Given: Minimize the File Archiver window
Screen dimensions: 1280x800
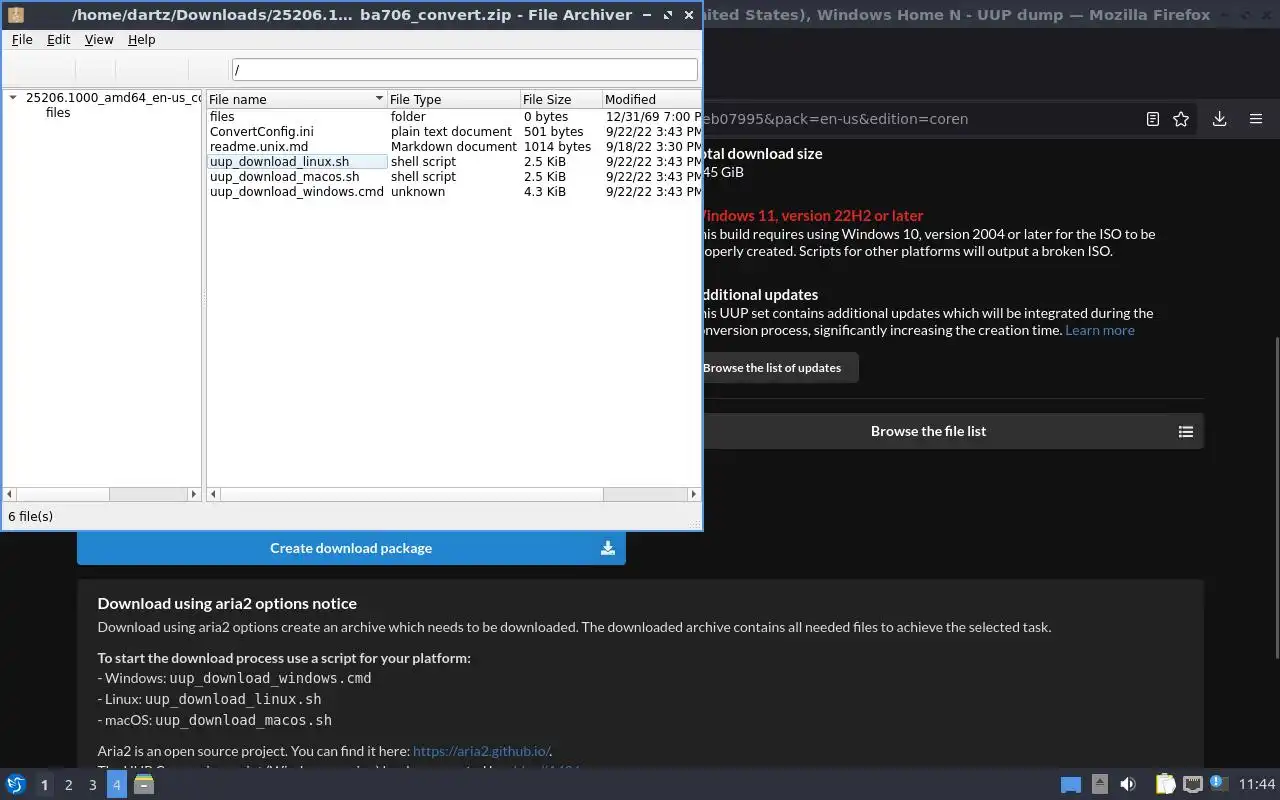Looking at the screenshot, I should point(647,15).
